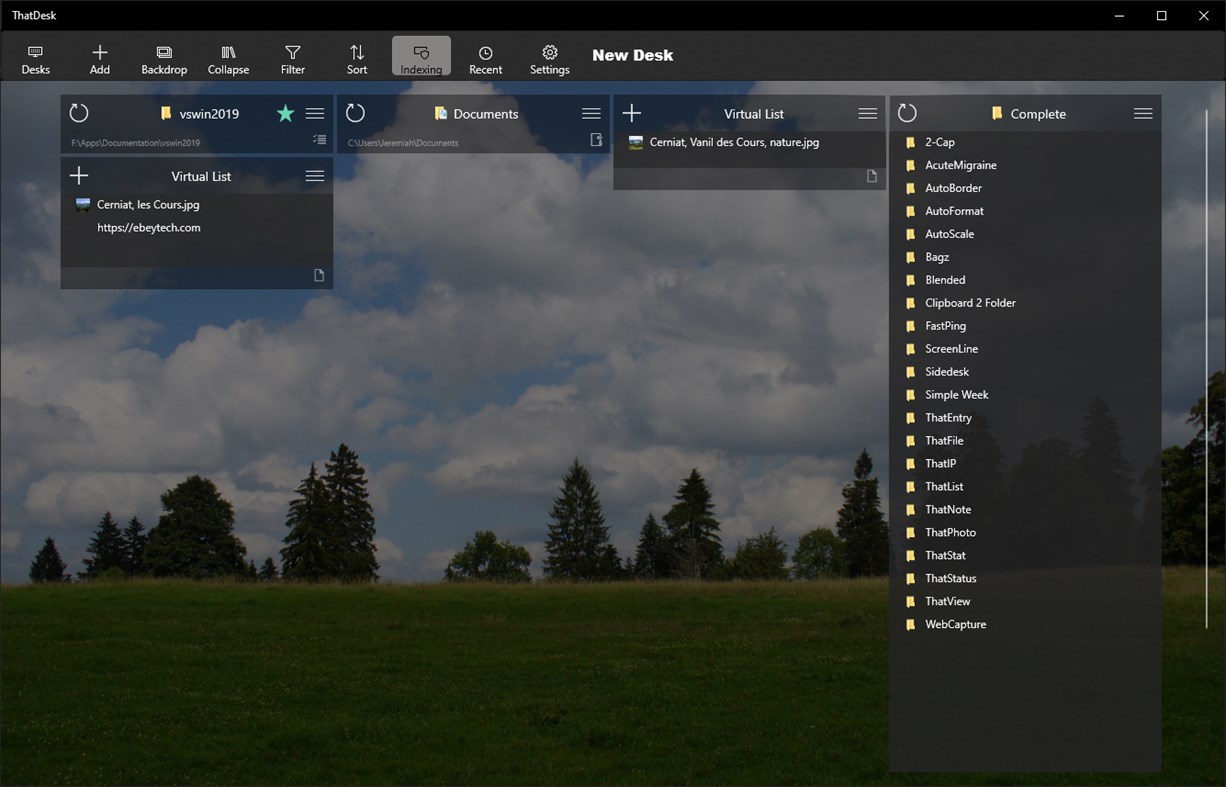Open Recent items
The image size is (1226, 787).
click(485, 57)
